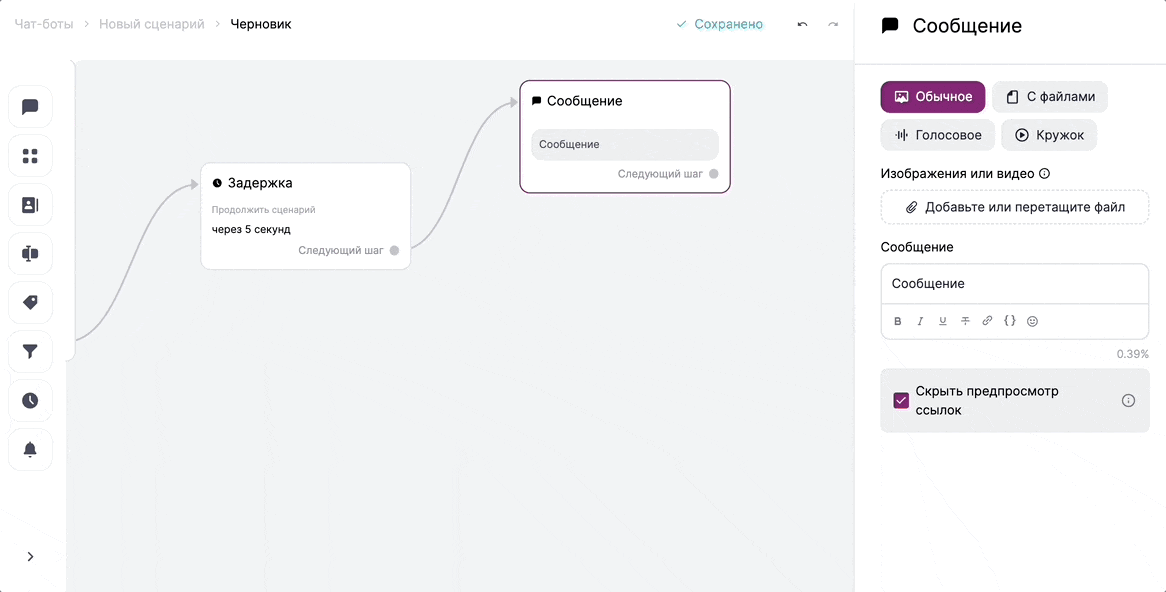Click message preview inside Сообщение node
Screen dimensions: 1166x592
point(625,144)
